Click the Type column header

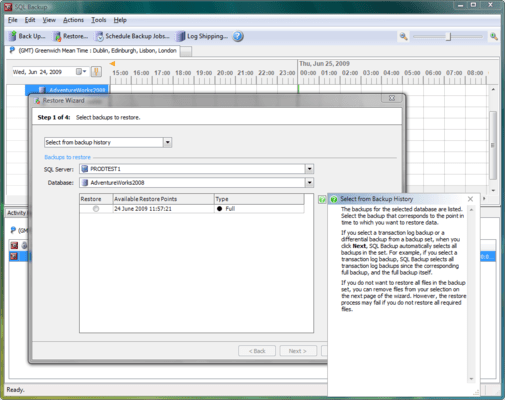[x=259, y=199]
